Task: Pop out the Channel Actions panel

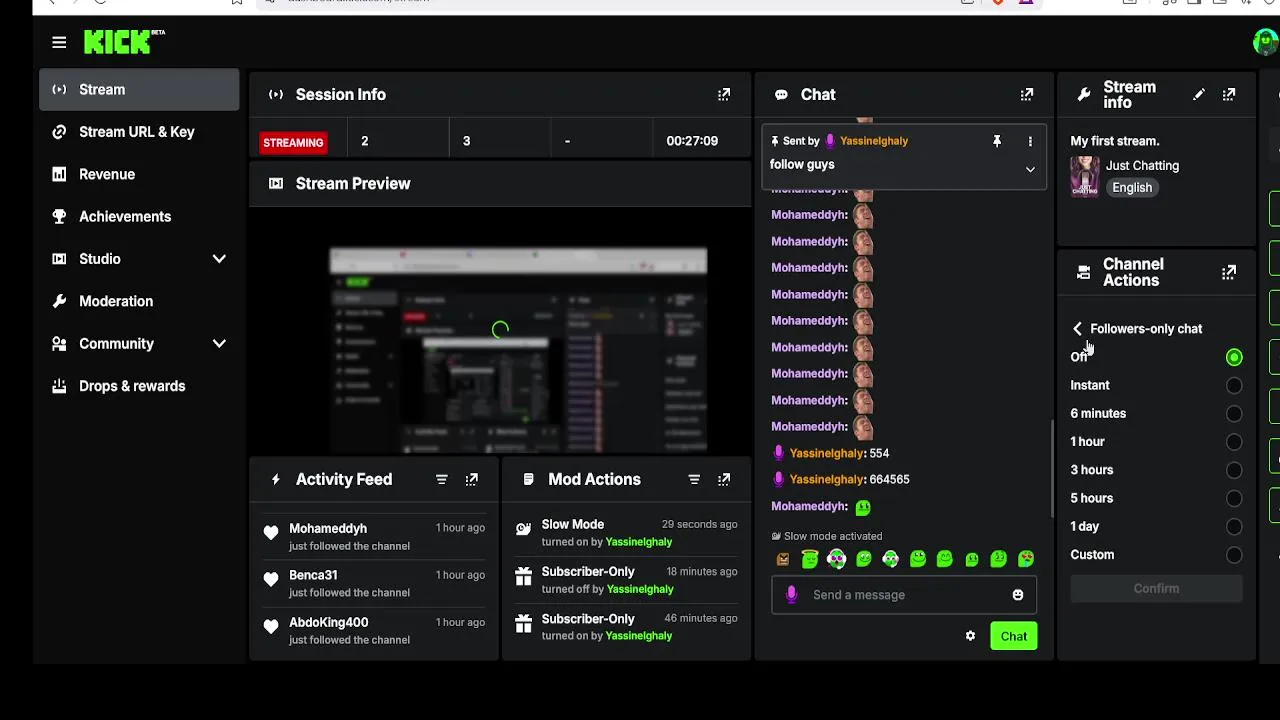Action: (x=1229, y=272)
